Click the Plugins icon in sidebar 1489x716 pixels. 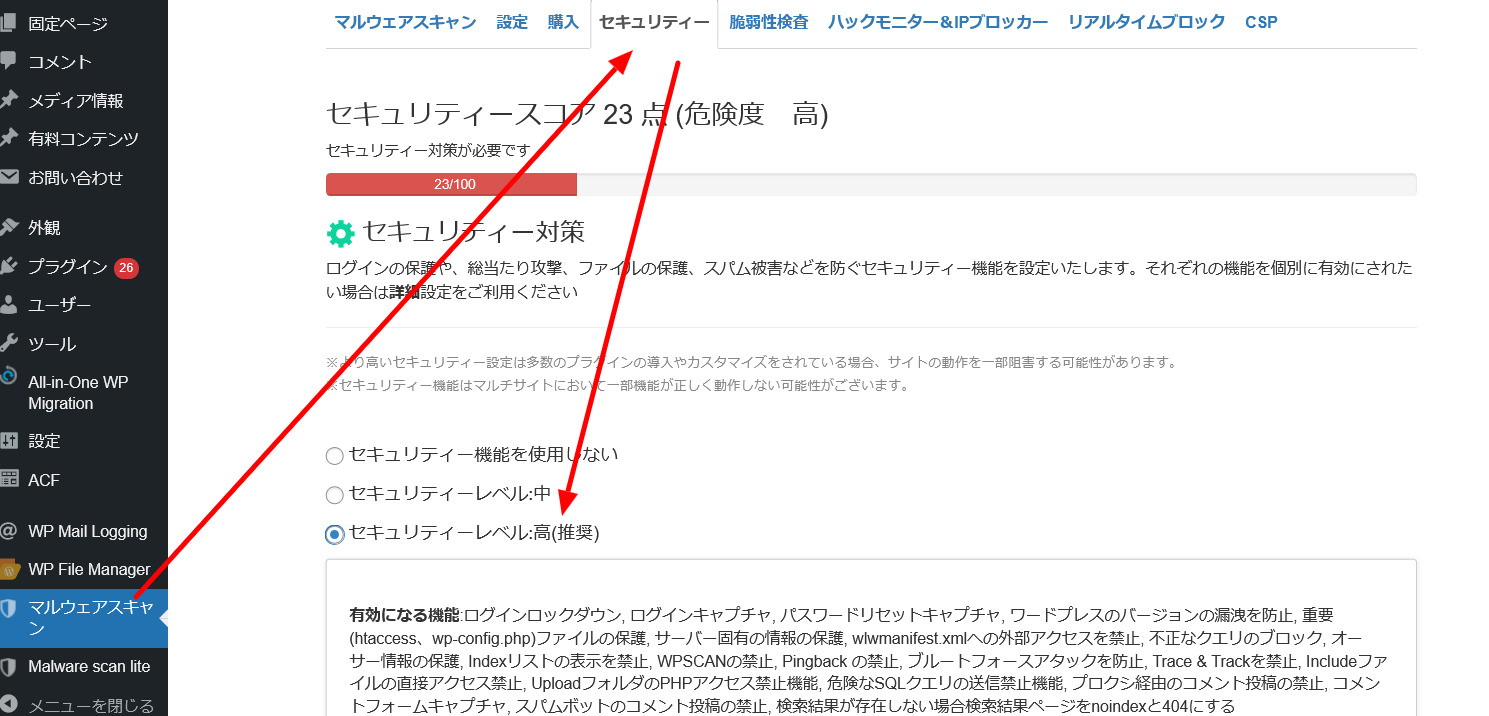pyautogui.click(x=9, y=266)
